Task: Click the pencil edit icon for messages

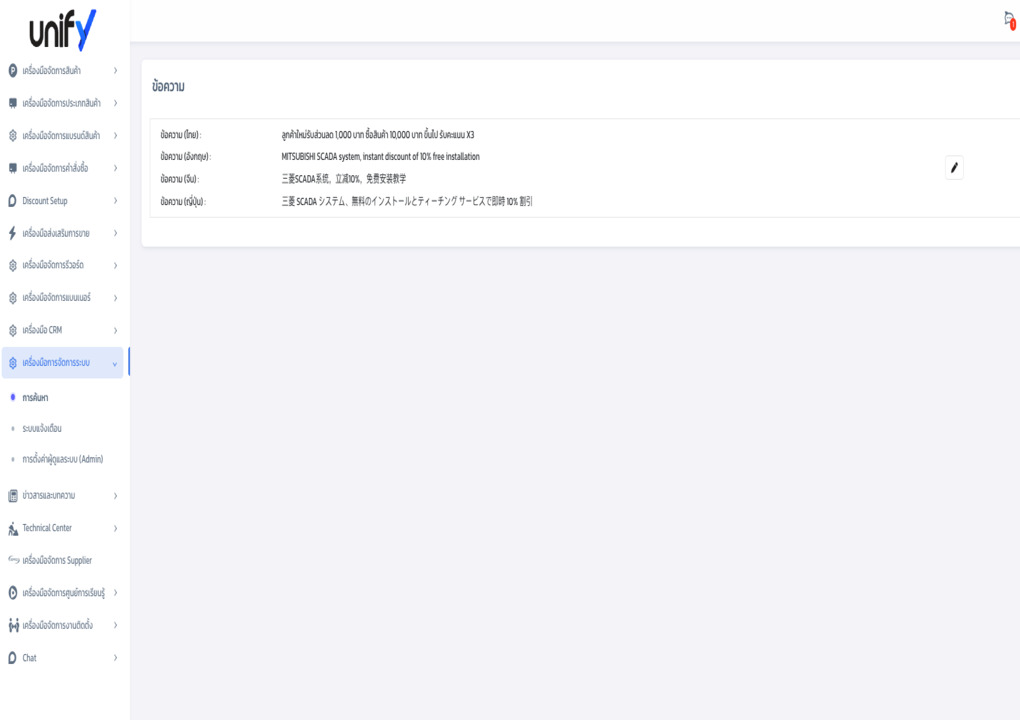Action: 954,168
